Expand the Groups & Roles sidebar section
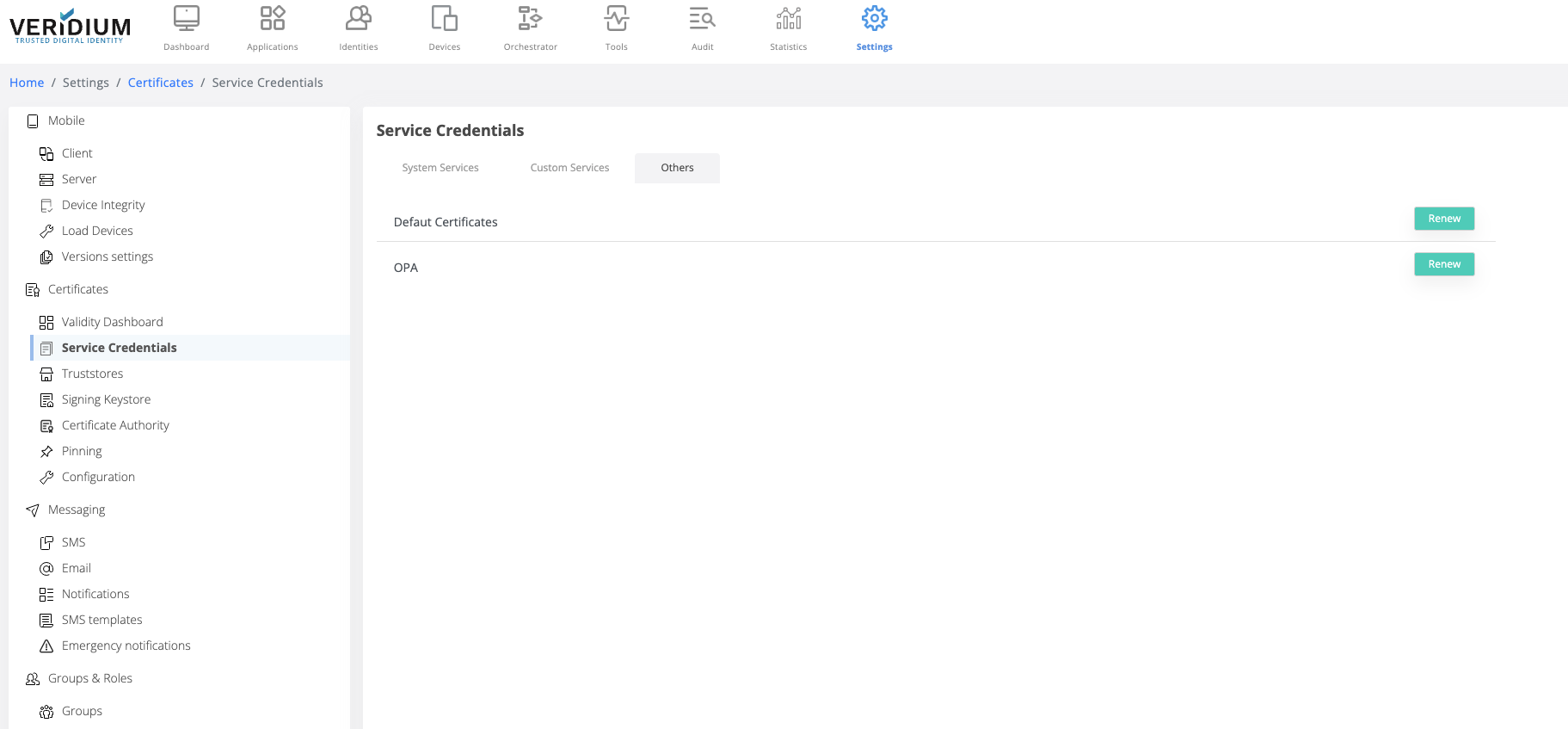 pyautogui.click(x=90, y=678)
